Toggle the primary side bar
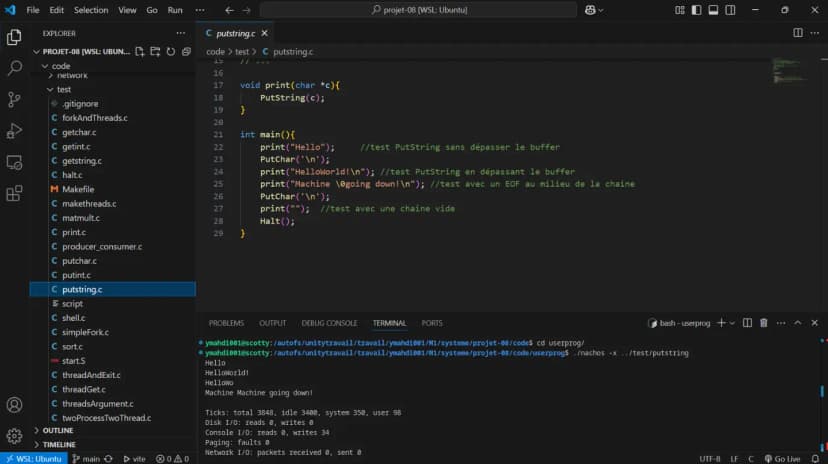 [x=697, y=10]
